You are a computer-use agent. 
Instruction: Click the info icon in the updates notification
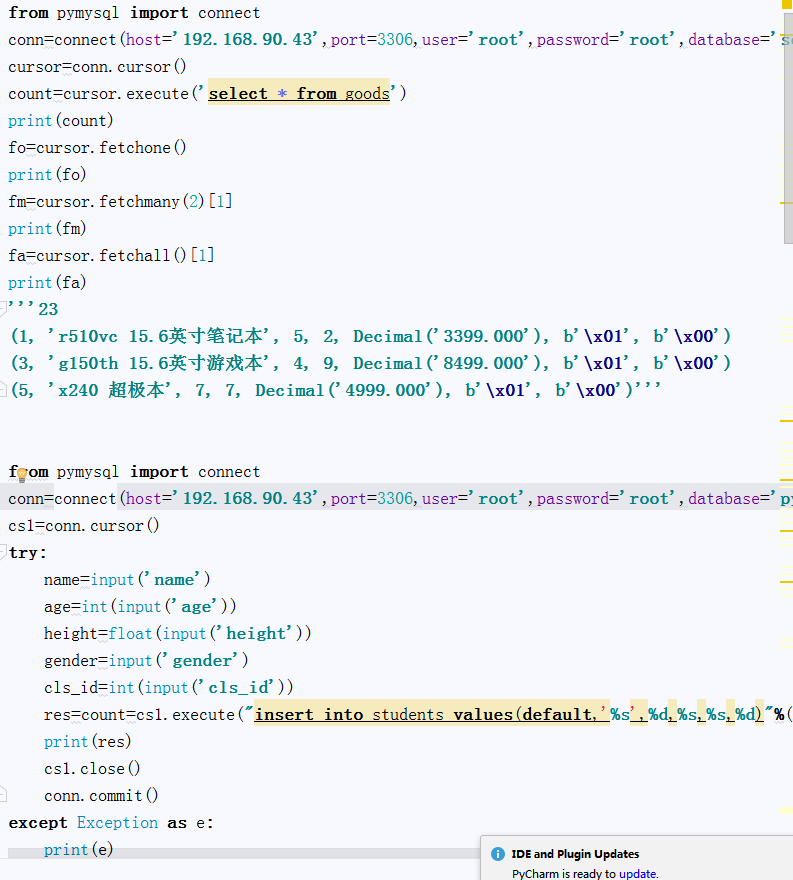pos(498,854)
